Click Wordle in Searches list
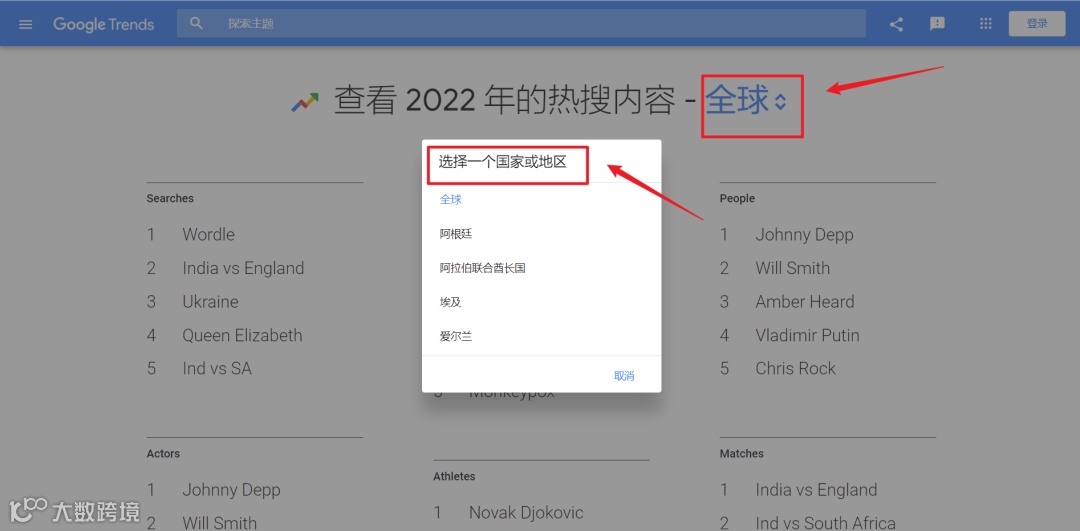This screenshot has height=531, width=1080. pos(208,235)
